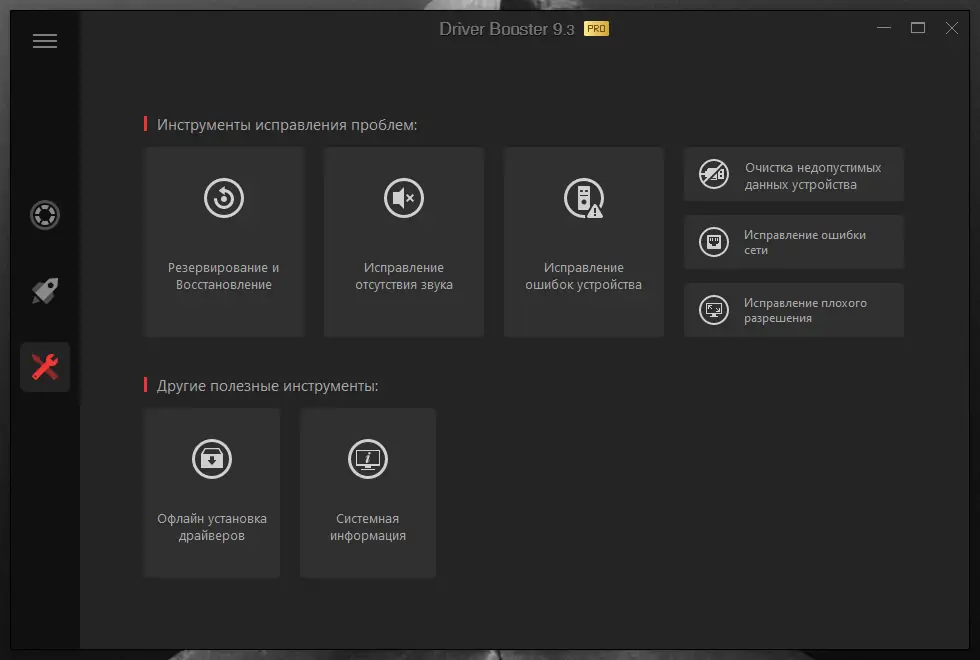Click the Резервирование и Восстановление restore icon
980x660 pixels.
click(224, 198)
